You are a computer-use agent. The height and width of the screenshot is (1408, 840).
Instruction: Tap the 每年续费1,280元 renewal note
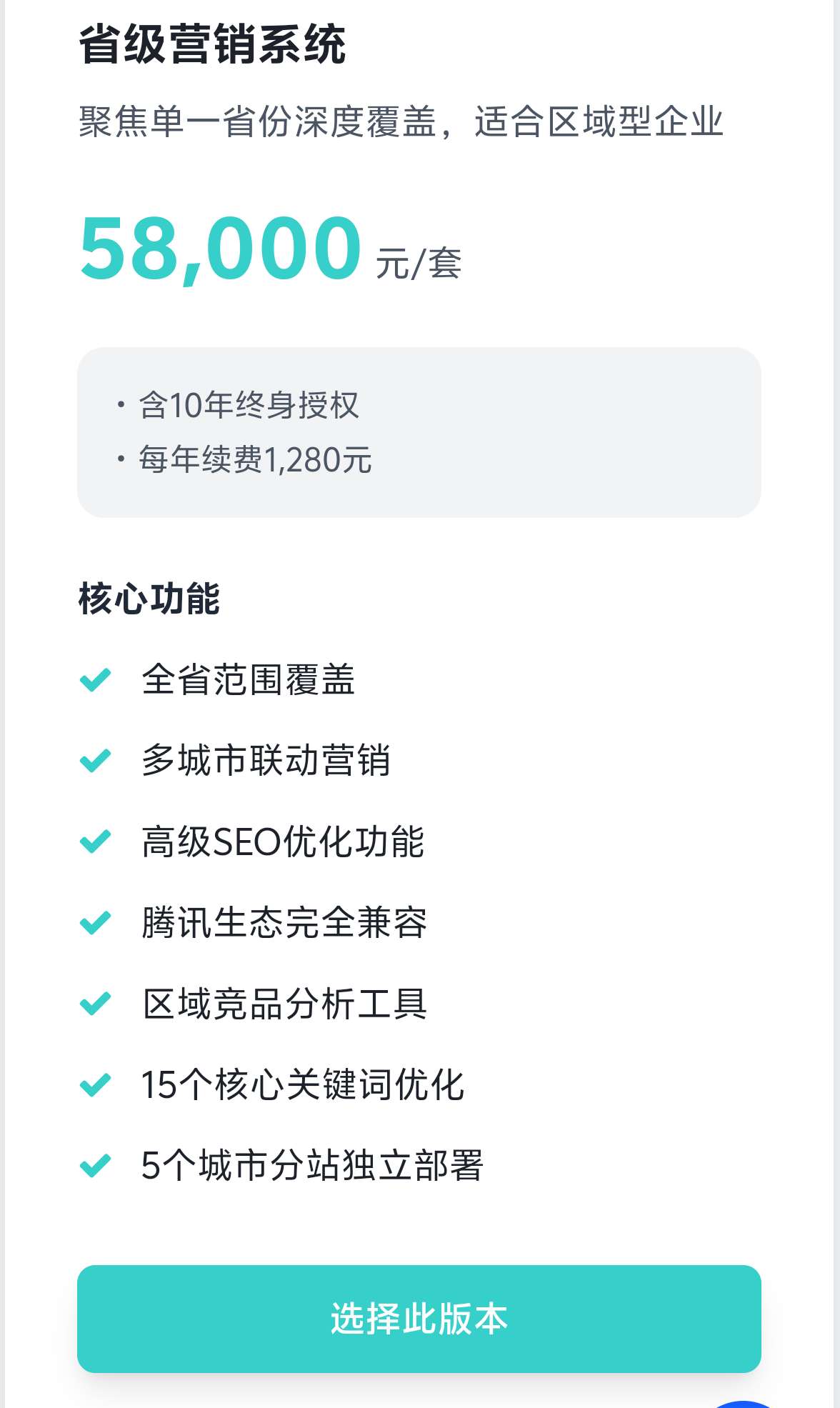point(255,459)
